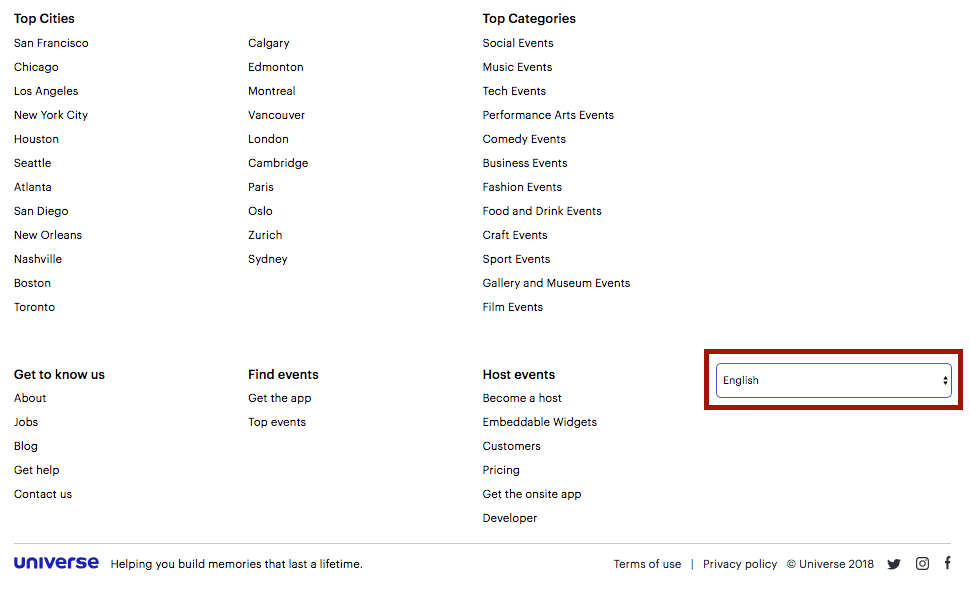Click Become a host
The height and width of the screenshot is (599, 970).
pos(522,398)
